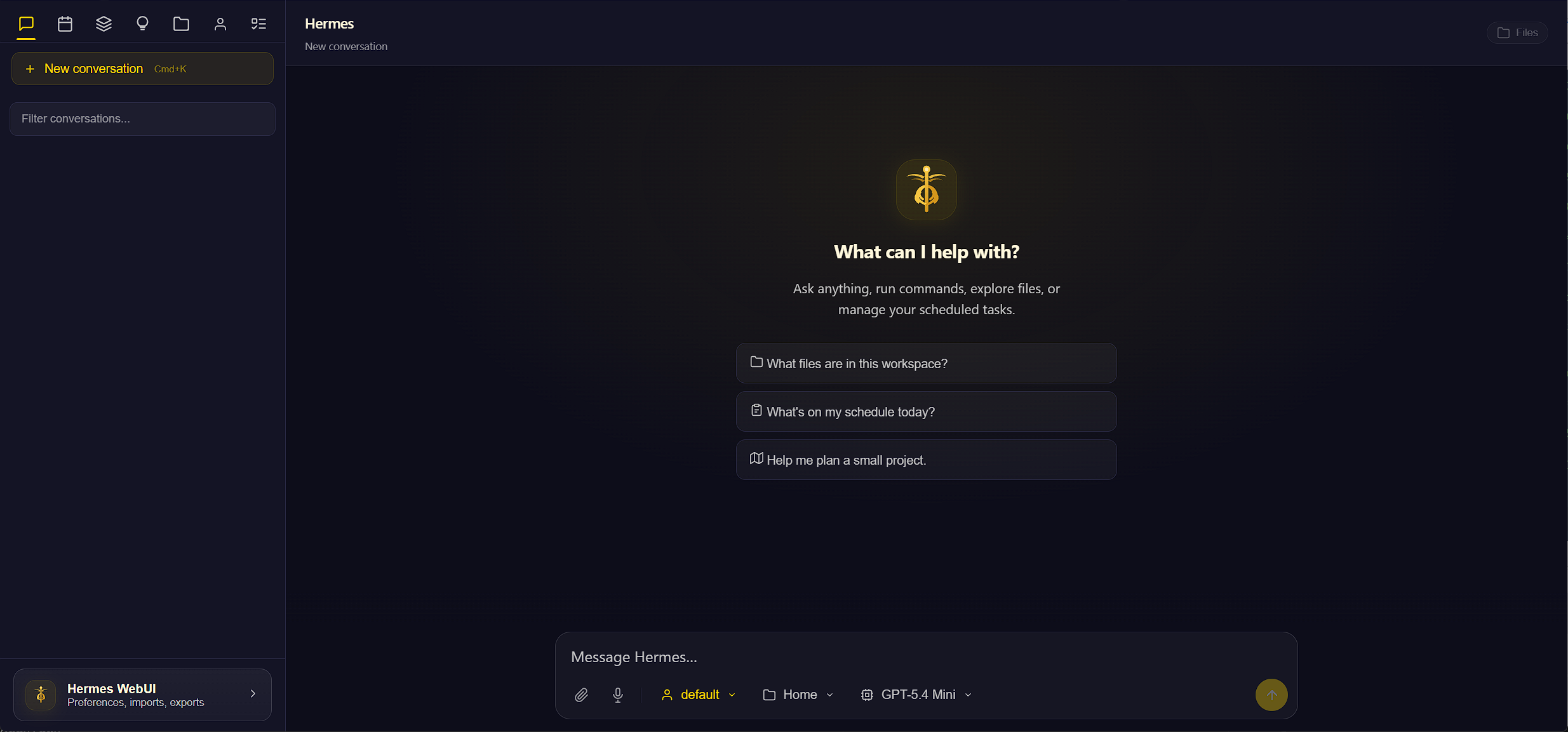Open the person profiles tab
Screen dimensions: 1568x732
click(220, 24)
